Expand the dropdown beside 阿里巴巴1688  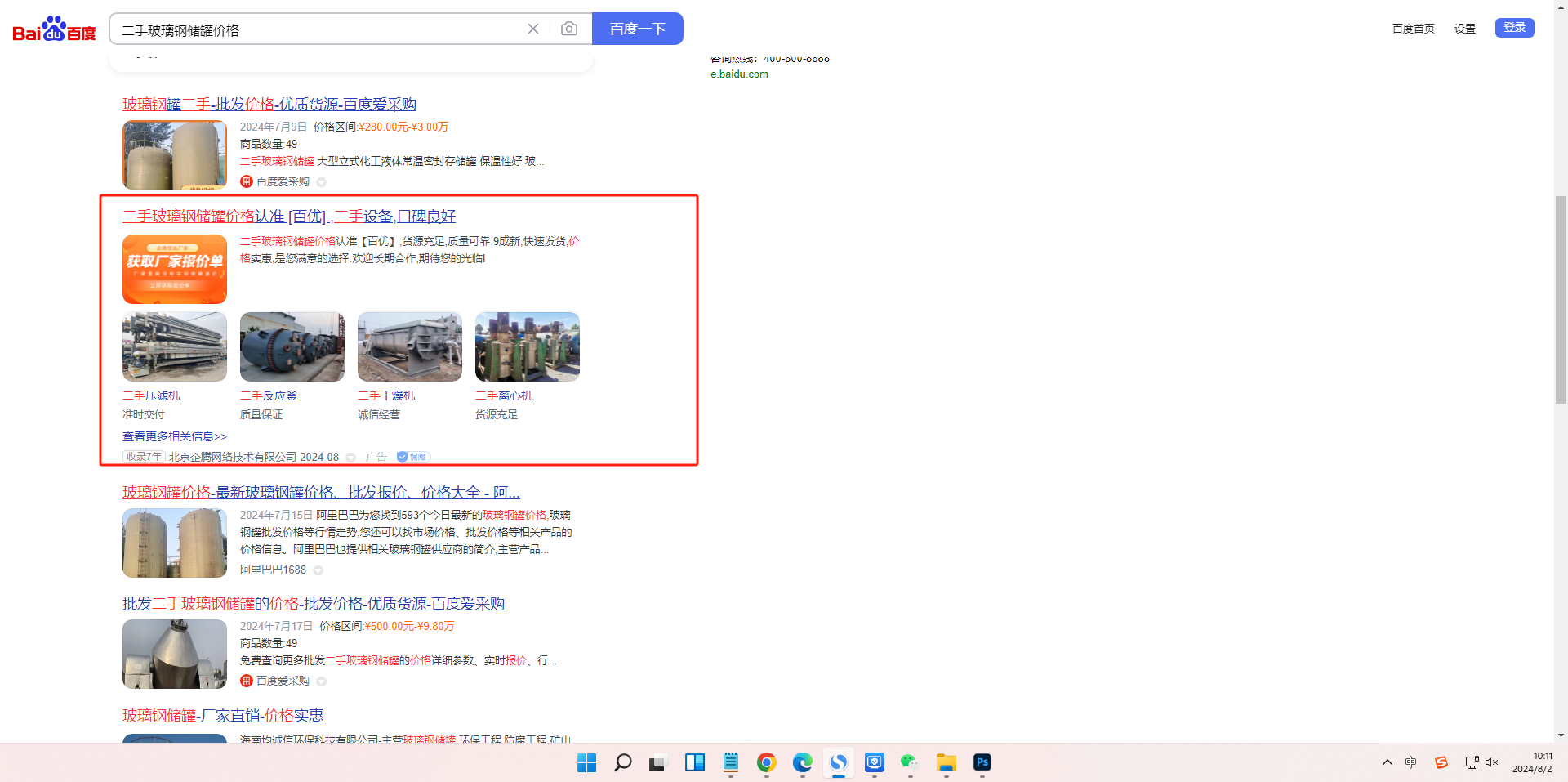318,570
